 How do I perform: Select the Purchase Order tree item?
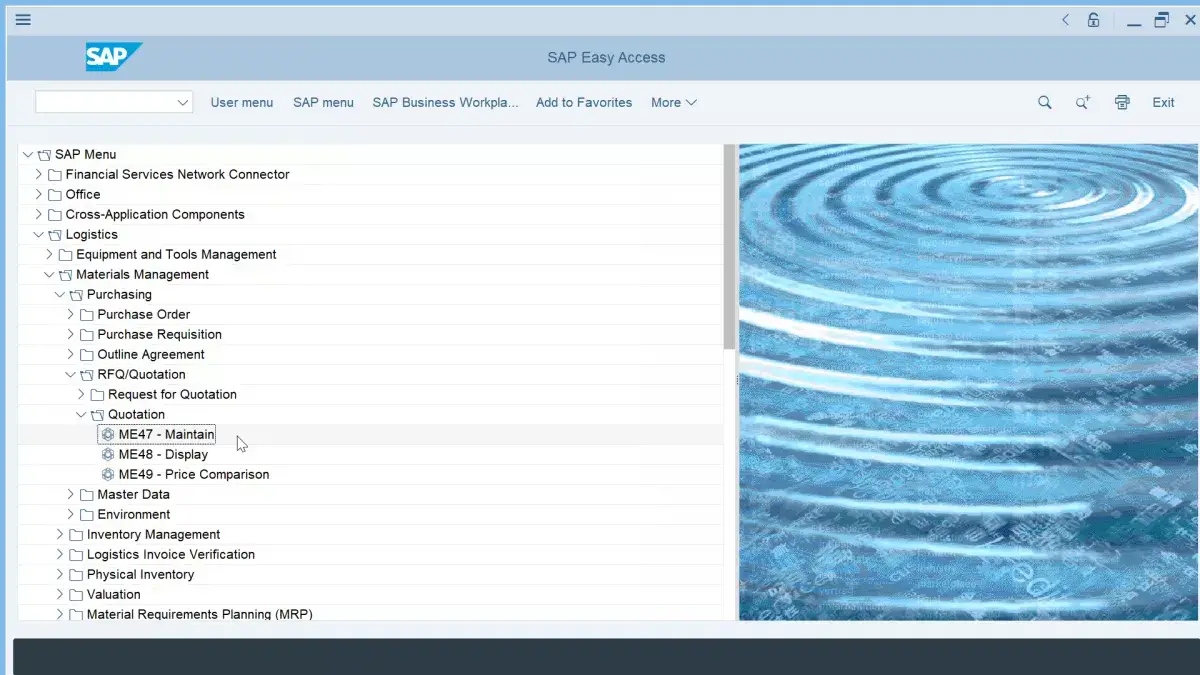tap(144, 314)
